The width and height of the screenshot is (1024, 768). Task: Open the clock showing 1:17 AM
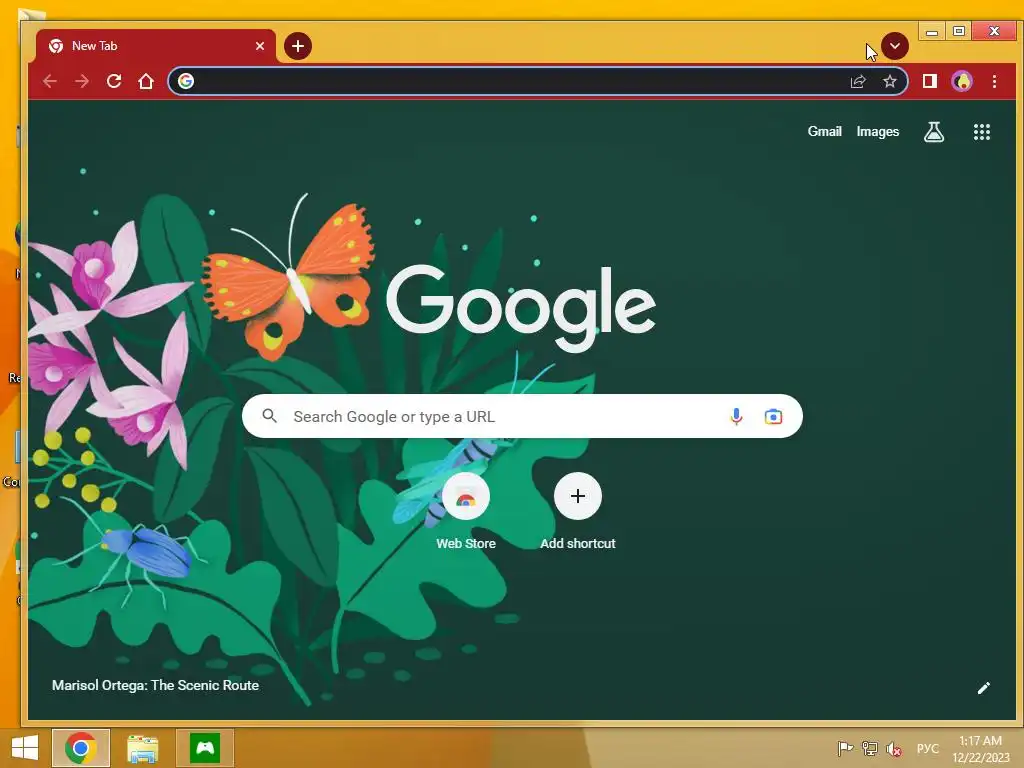(x=980, y=748)
